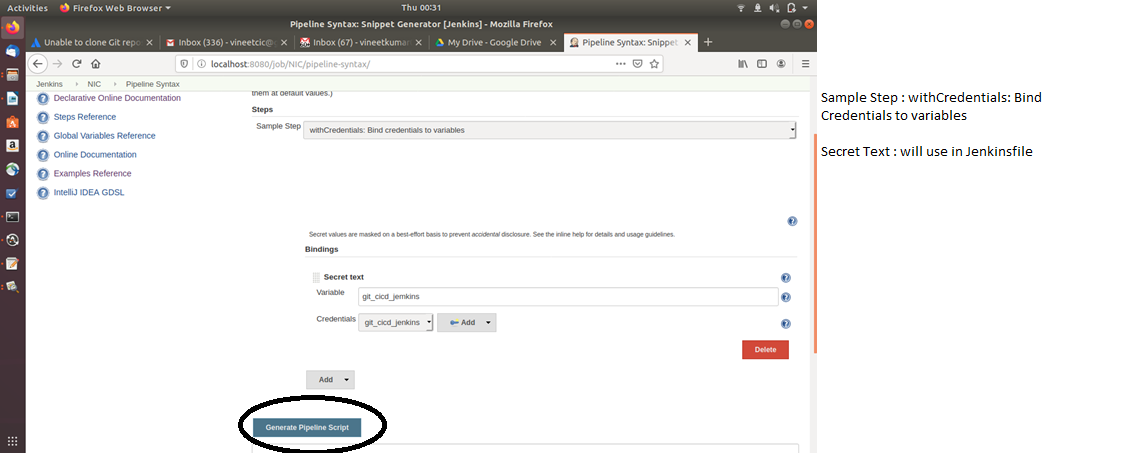The height and width of the screenshot is (453, 1121).
Task: Click help icon beside Variable field
Action: click(x=786, y=297)
